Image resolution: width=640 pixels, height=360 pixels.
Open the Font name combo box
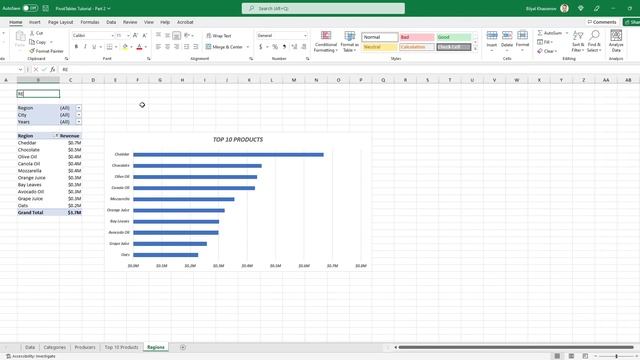pyautogui.click(x=93, y=36)
